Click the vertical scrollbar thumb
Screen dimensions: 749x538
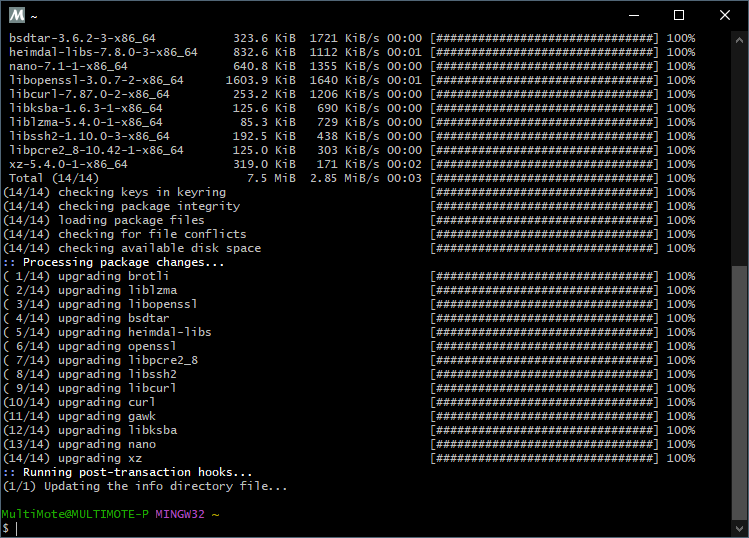coord(740,395)
